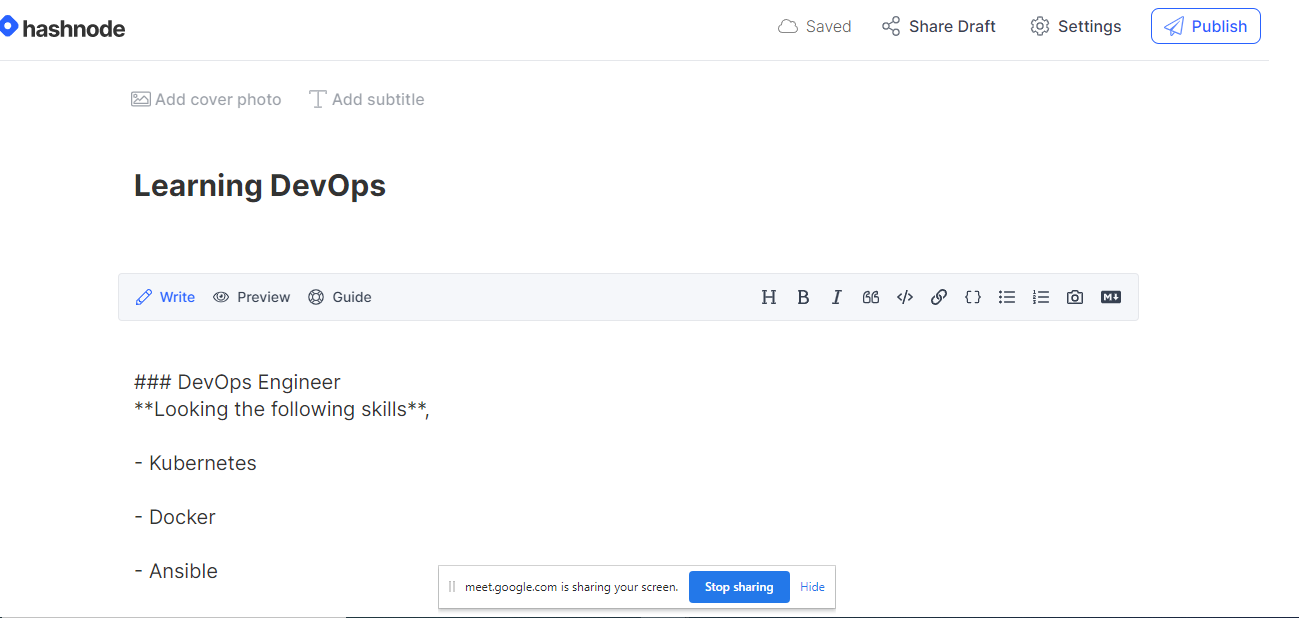Switch to the Write tab
1299x618 pixels.
point(165,297)
